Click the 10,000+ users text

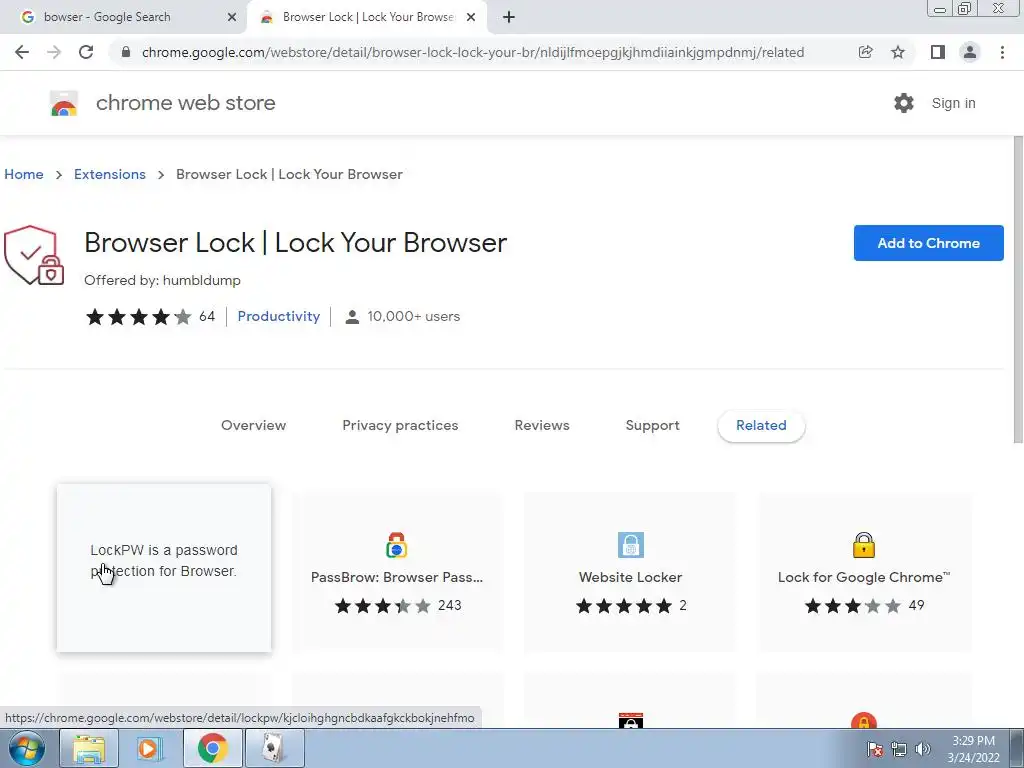pos(413,317)
